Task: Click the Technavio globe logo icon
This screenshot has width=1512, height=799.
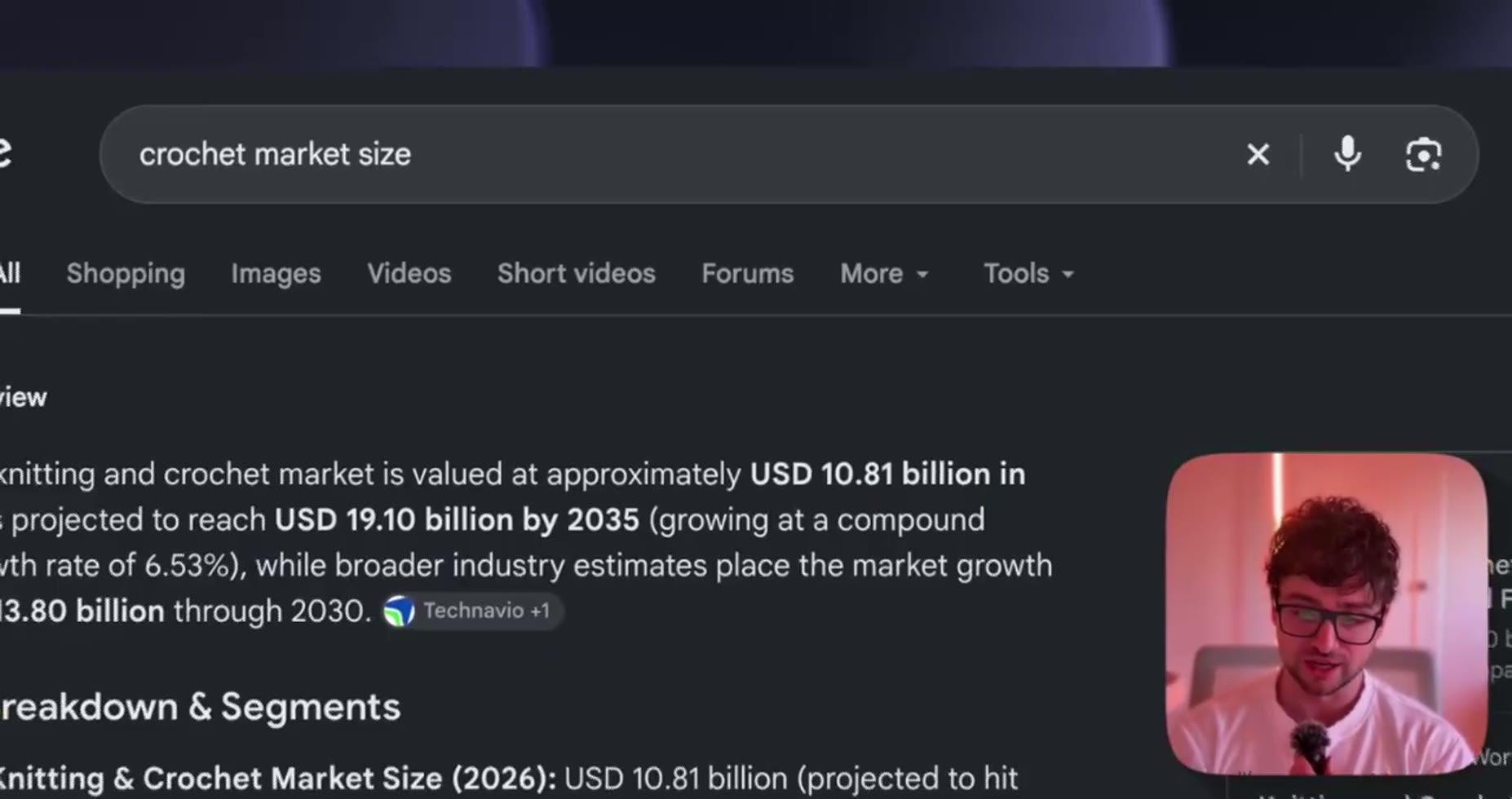Action: click(x=399, y=611)
